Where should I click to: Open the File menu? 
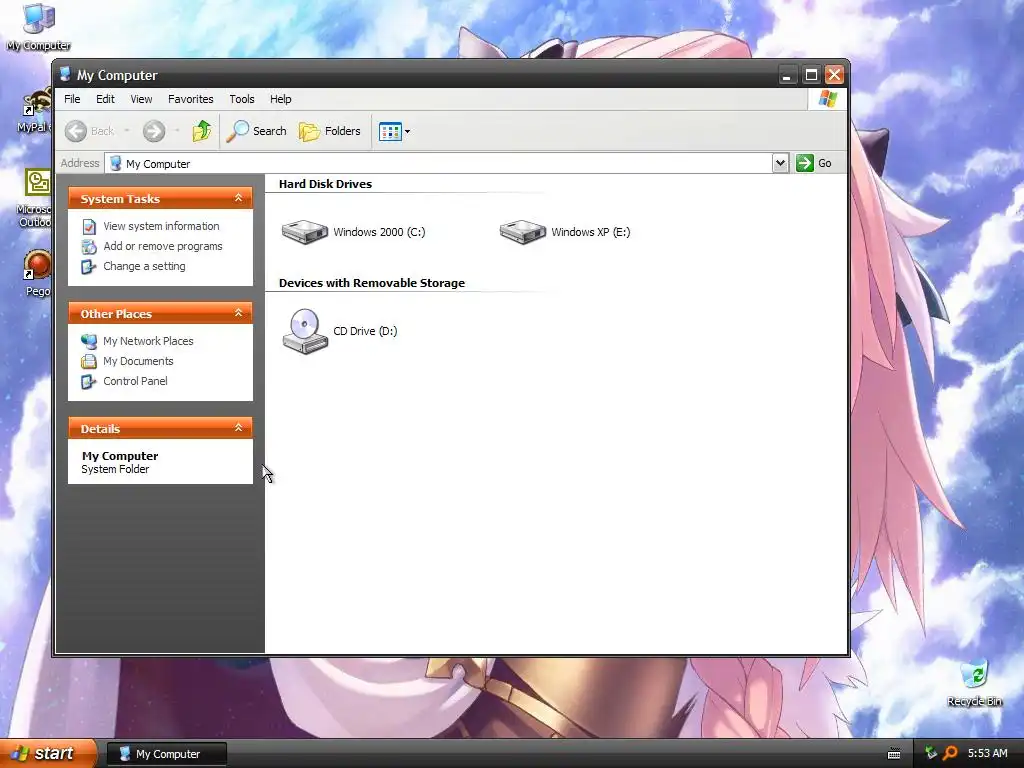(72, 99)
